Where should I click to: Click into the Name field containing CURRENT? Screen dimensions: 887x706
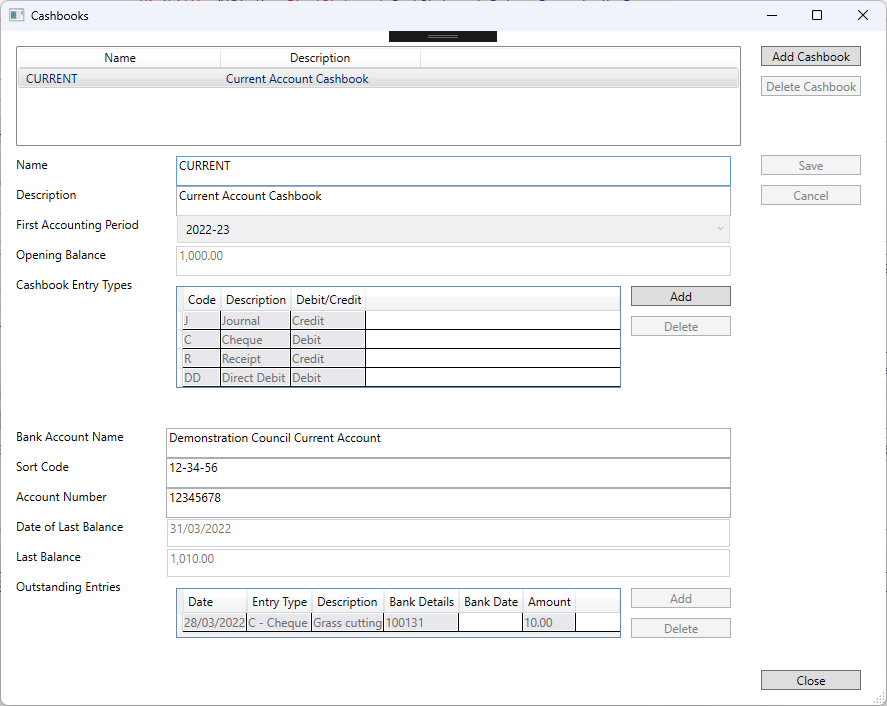click(x=453, y=171)
